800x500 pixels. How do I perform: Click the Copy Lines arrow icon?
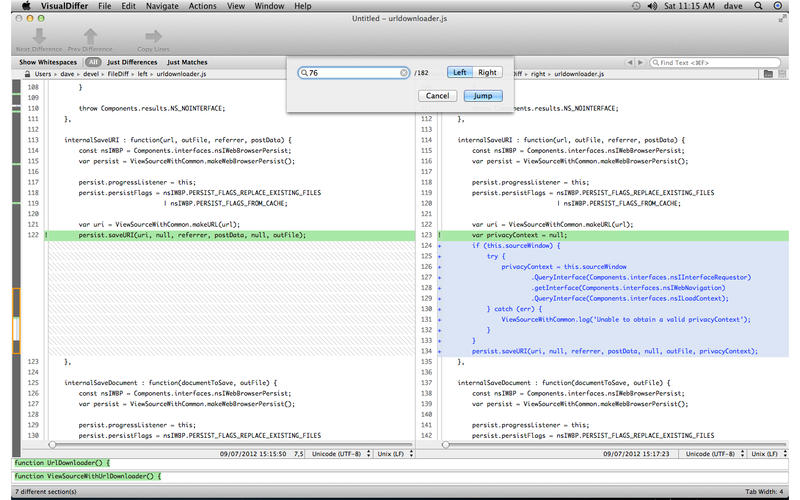(x=152, y=35)
